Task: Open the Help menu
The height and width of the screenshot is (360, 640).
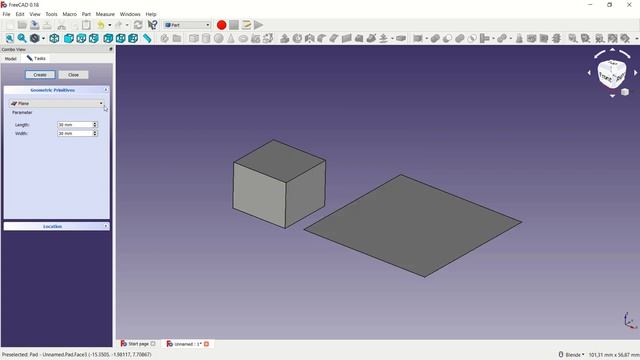Action: coord(151,14)
